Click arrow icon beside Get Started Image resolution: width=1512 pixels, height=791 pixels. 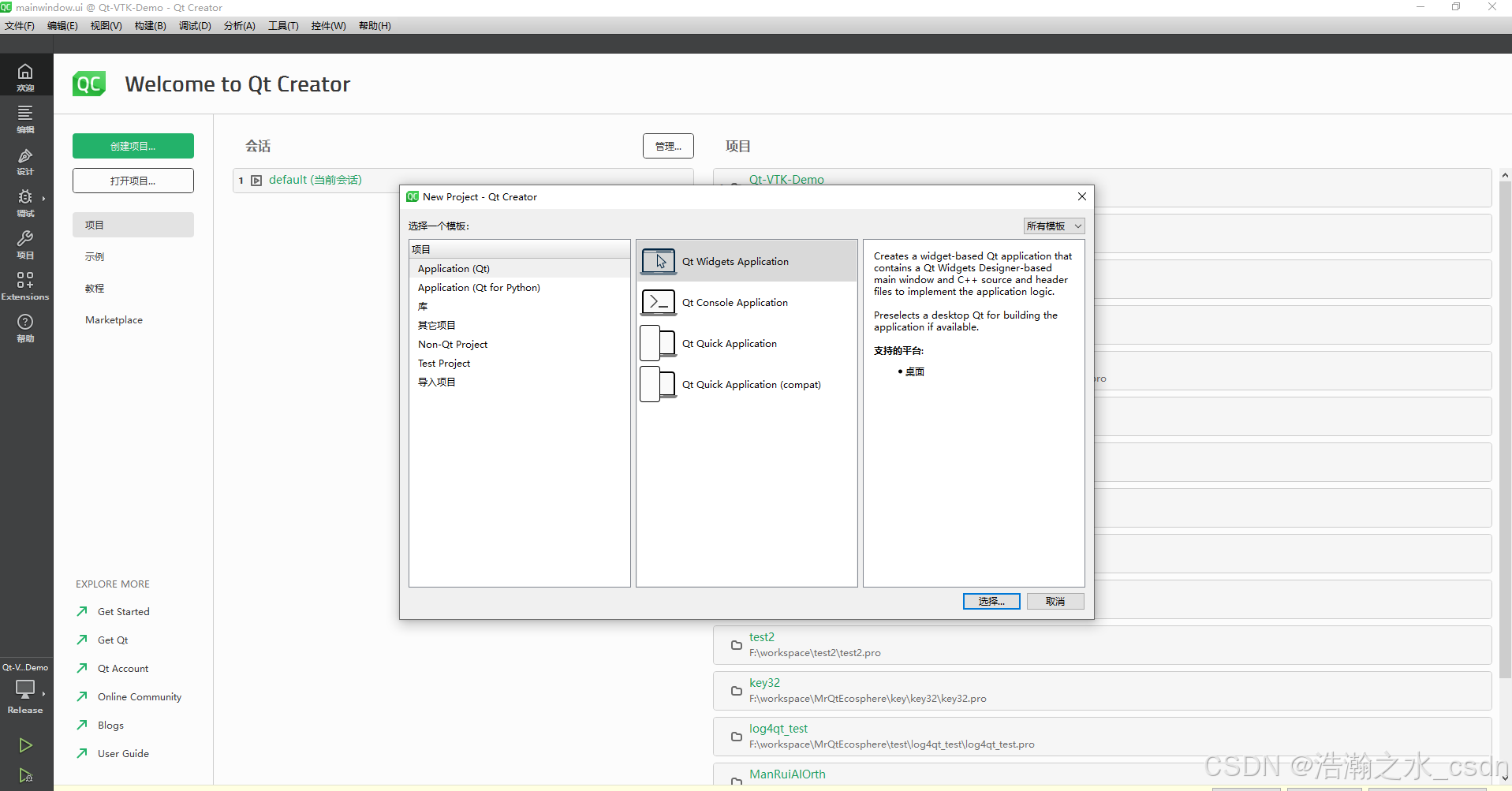point(82,611)
